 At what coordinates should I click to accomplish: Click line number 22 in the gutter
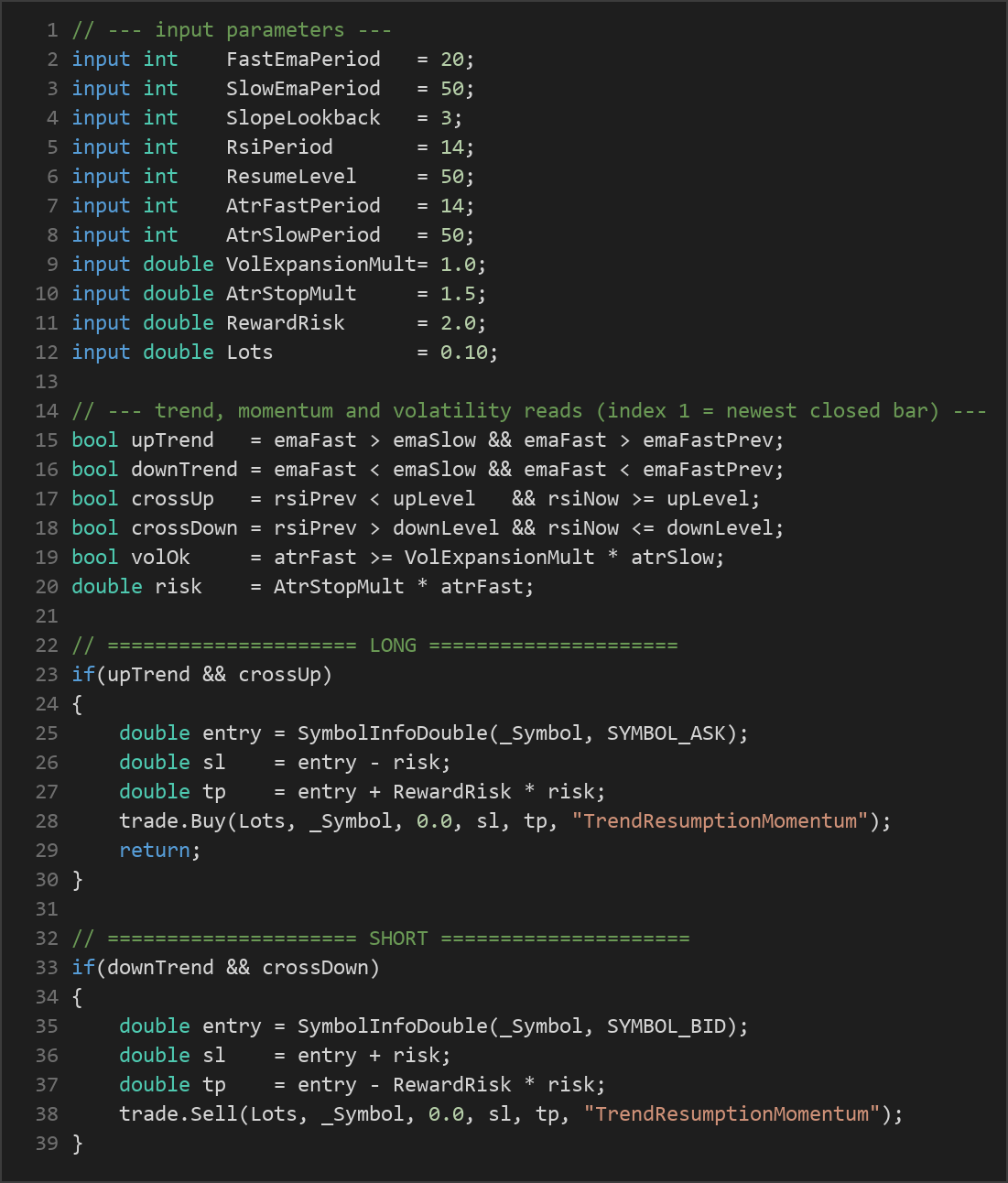[47, 646]
